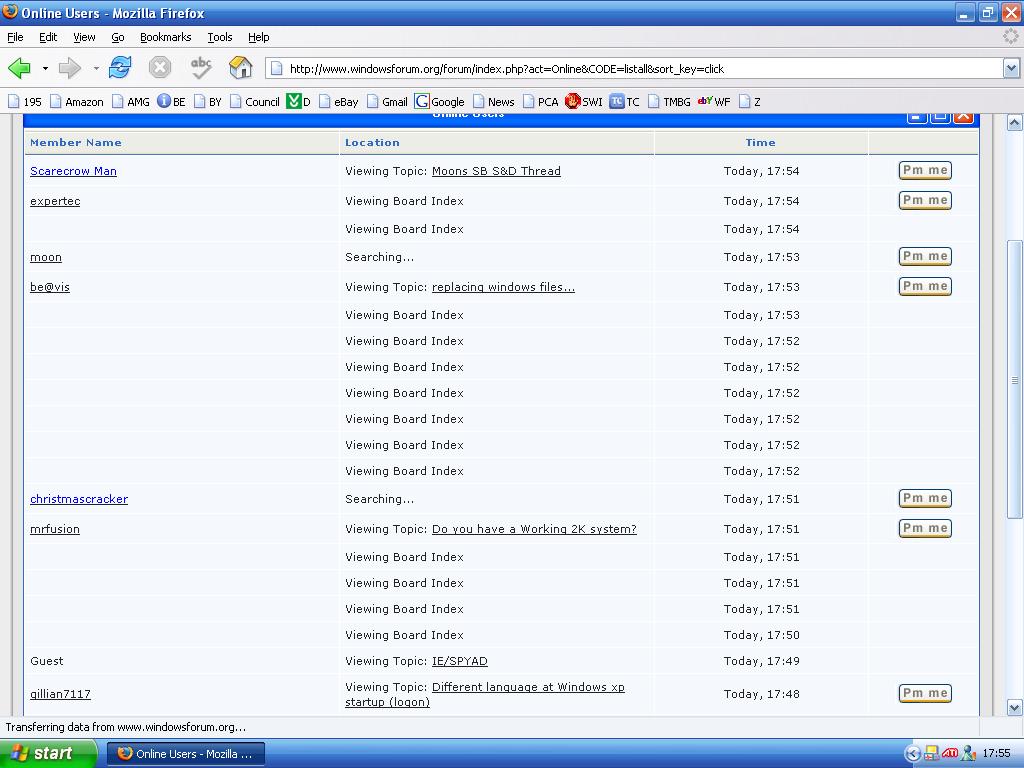1024x768 pixels.
Task: Open the eBay bookmark
Action: (x=338, y=102)
